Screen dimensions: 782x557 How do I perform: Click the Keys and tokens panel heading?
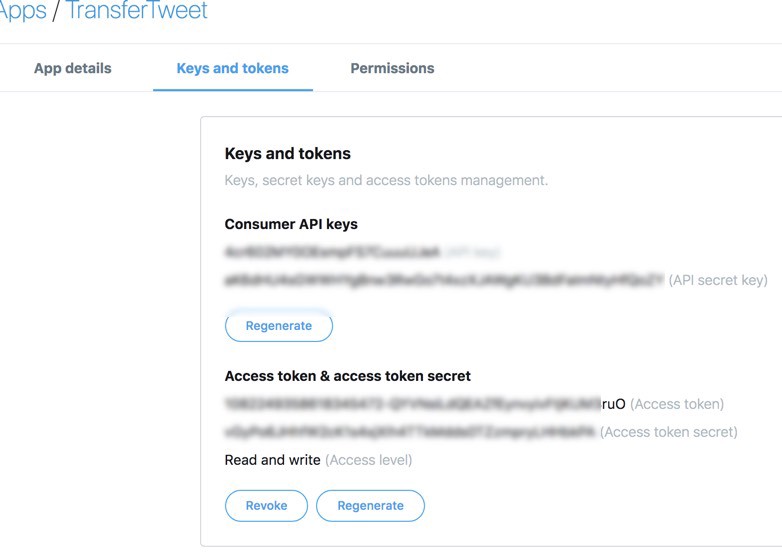[288, 154]
